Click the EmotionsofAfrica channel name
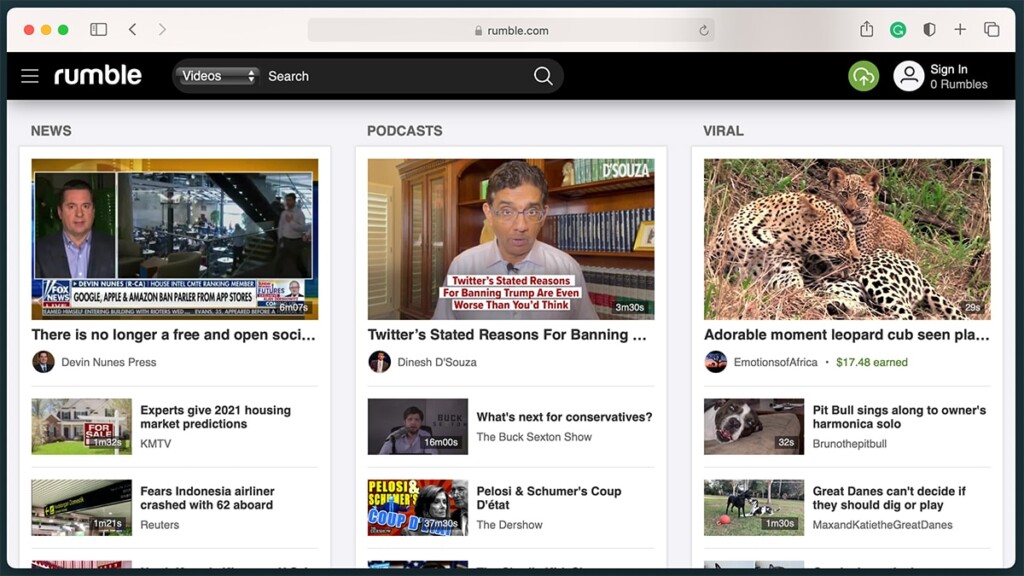The width and height of the screenshot is (1024, 576). tap(775, 362)
